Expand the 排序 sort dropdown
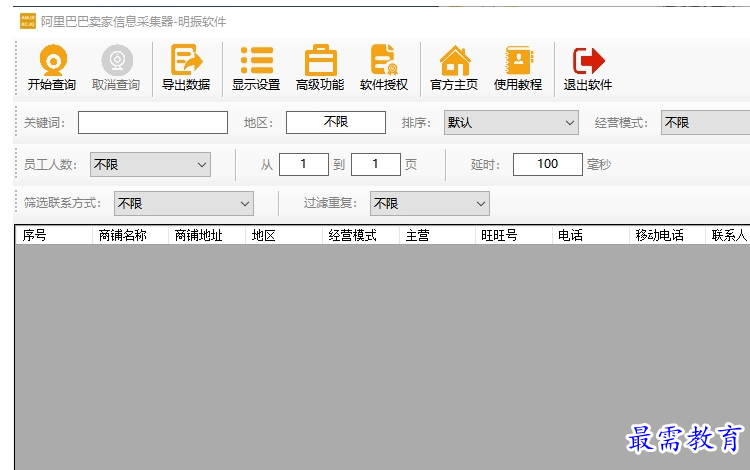 [511, 122]
